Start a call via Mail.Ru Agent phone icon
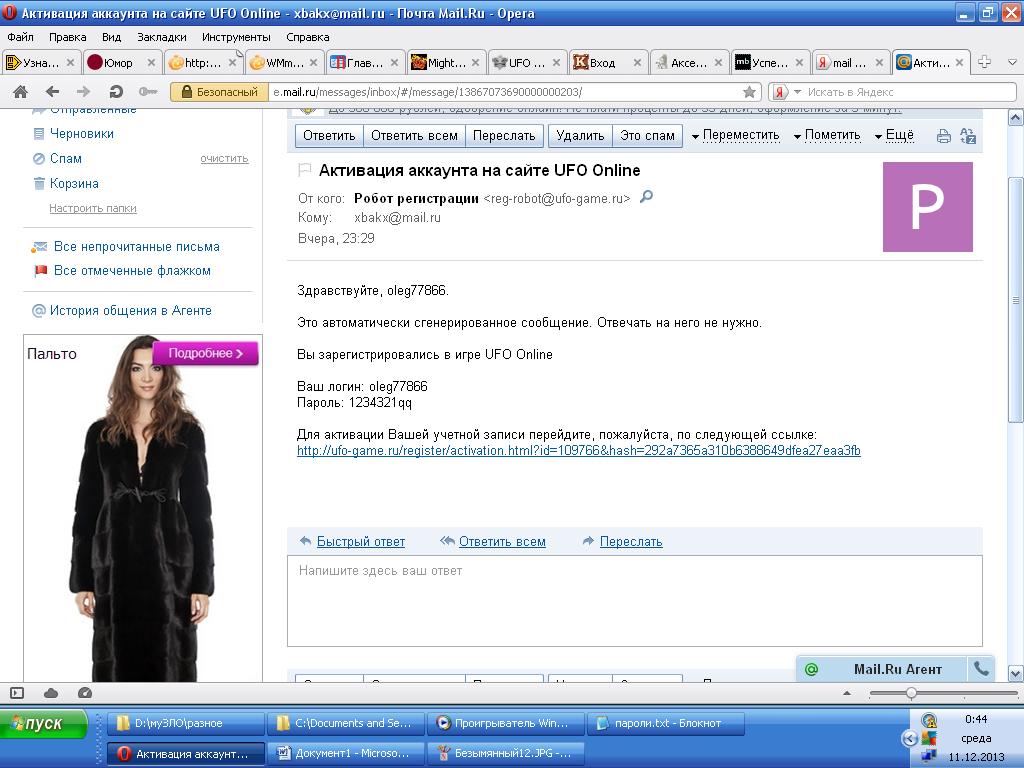1024x768 pixels. [x=981, y=668]
